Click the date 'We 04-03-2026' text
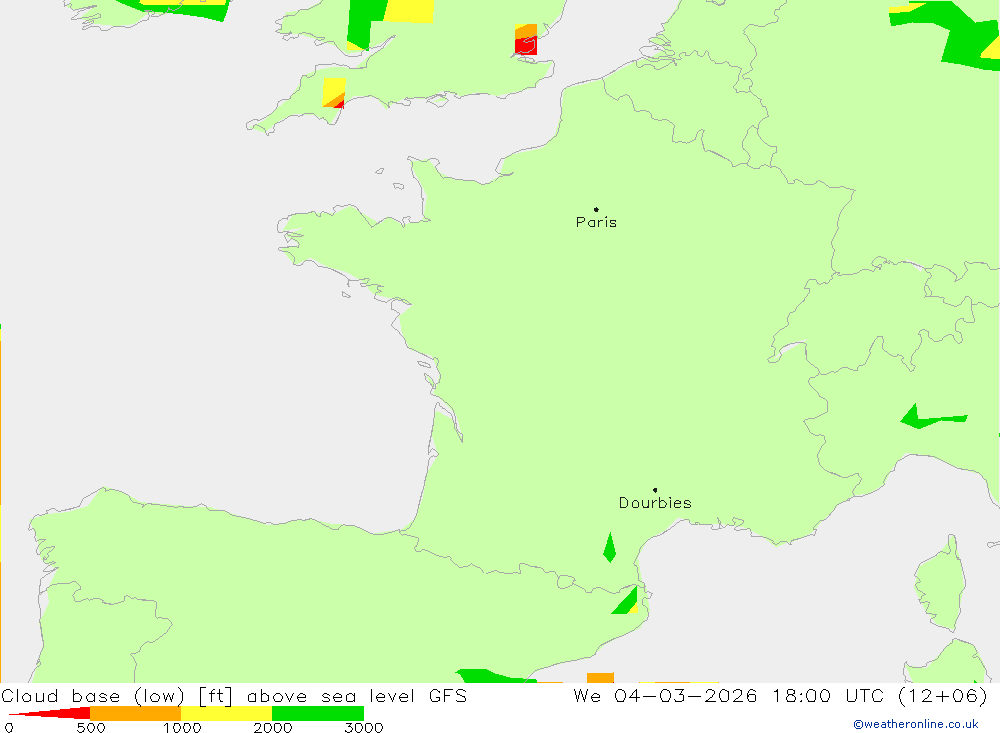 [x=665, y=695]
